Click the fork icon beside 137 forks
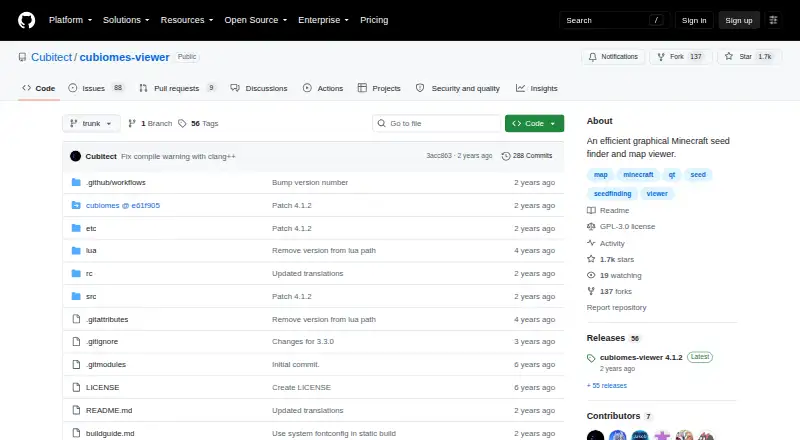This screenshot has height=440, width=800. tap(591, 291)
